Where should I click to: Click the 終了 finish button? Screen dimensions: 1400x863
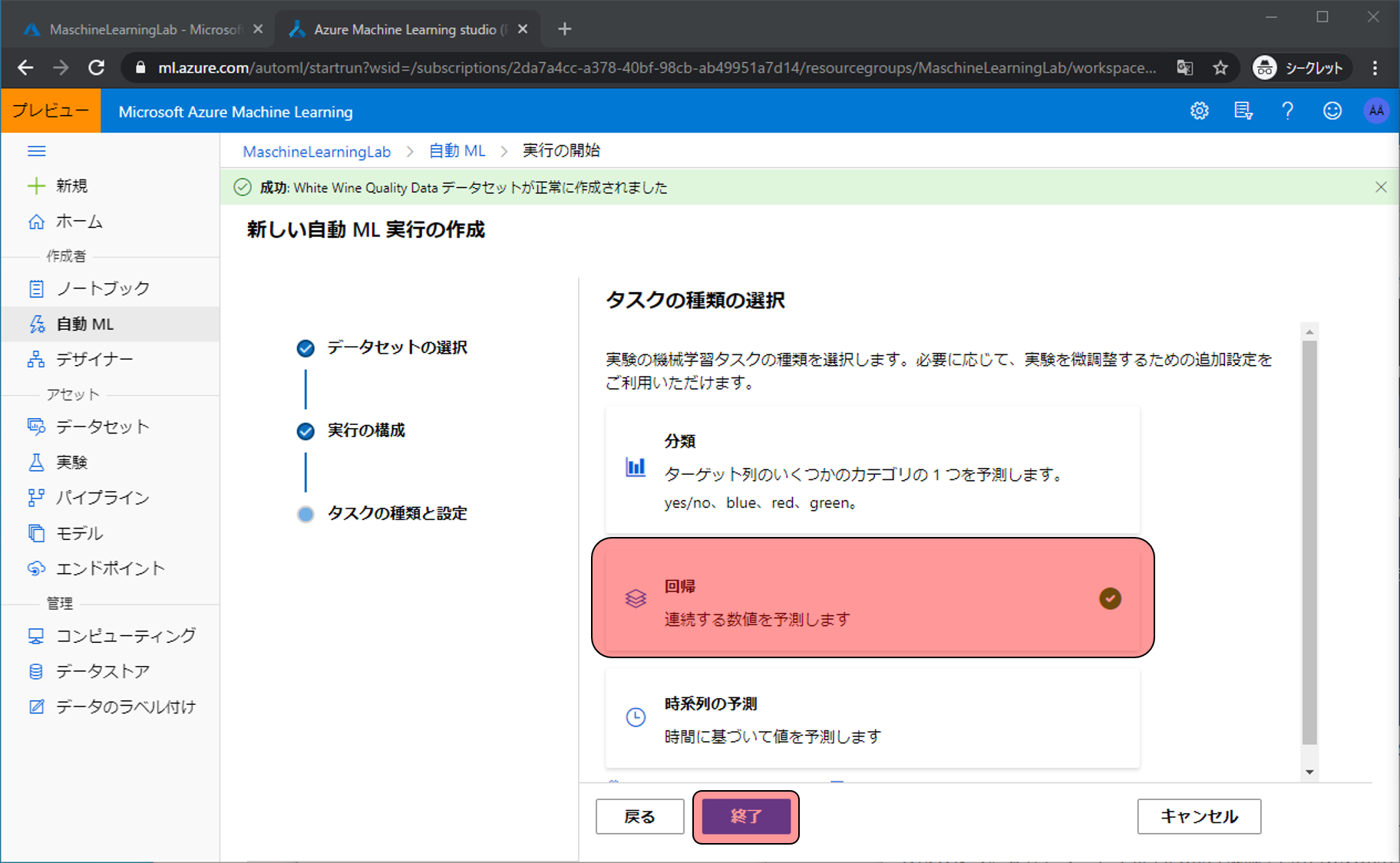(745, 816)
